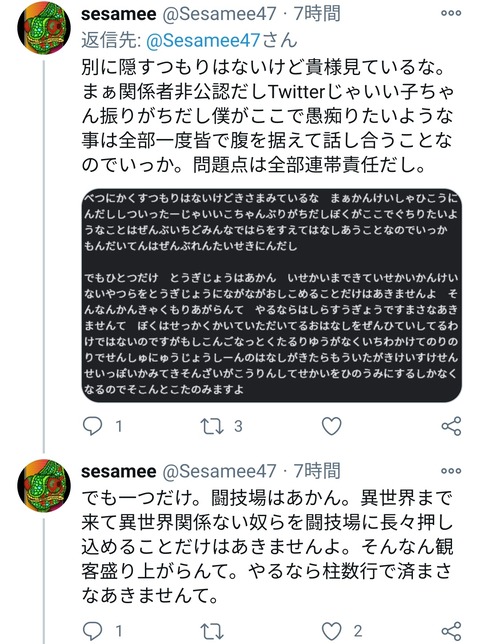Image resolution: width=480 pixels, height=644 pixels.
Task: Share the second tweet via share icon
Action: [452, 631]
